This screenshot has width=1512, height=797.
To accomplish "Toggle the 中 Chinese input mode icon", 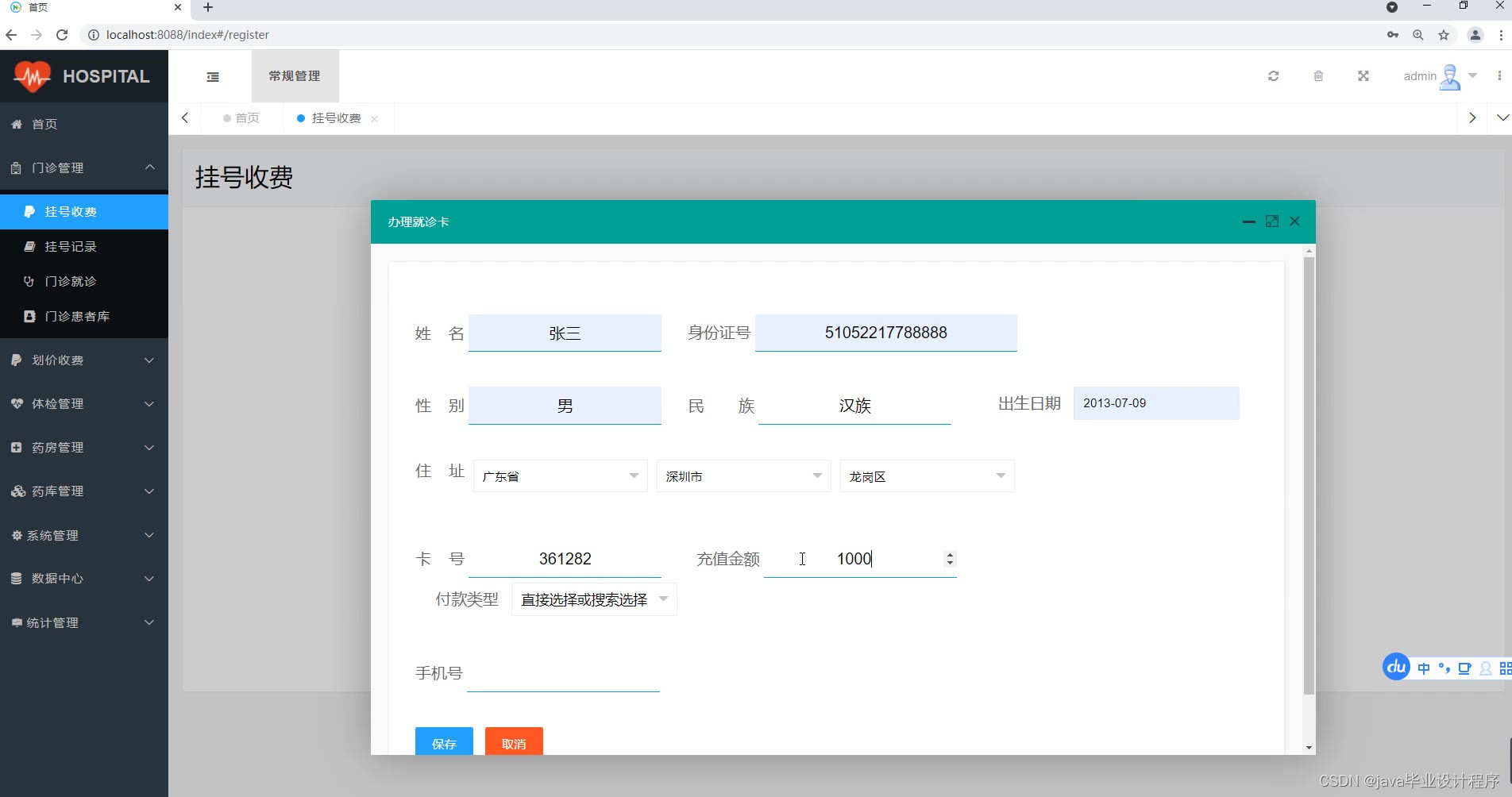I will pyautogui.click(x=1424, y=668).
